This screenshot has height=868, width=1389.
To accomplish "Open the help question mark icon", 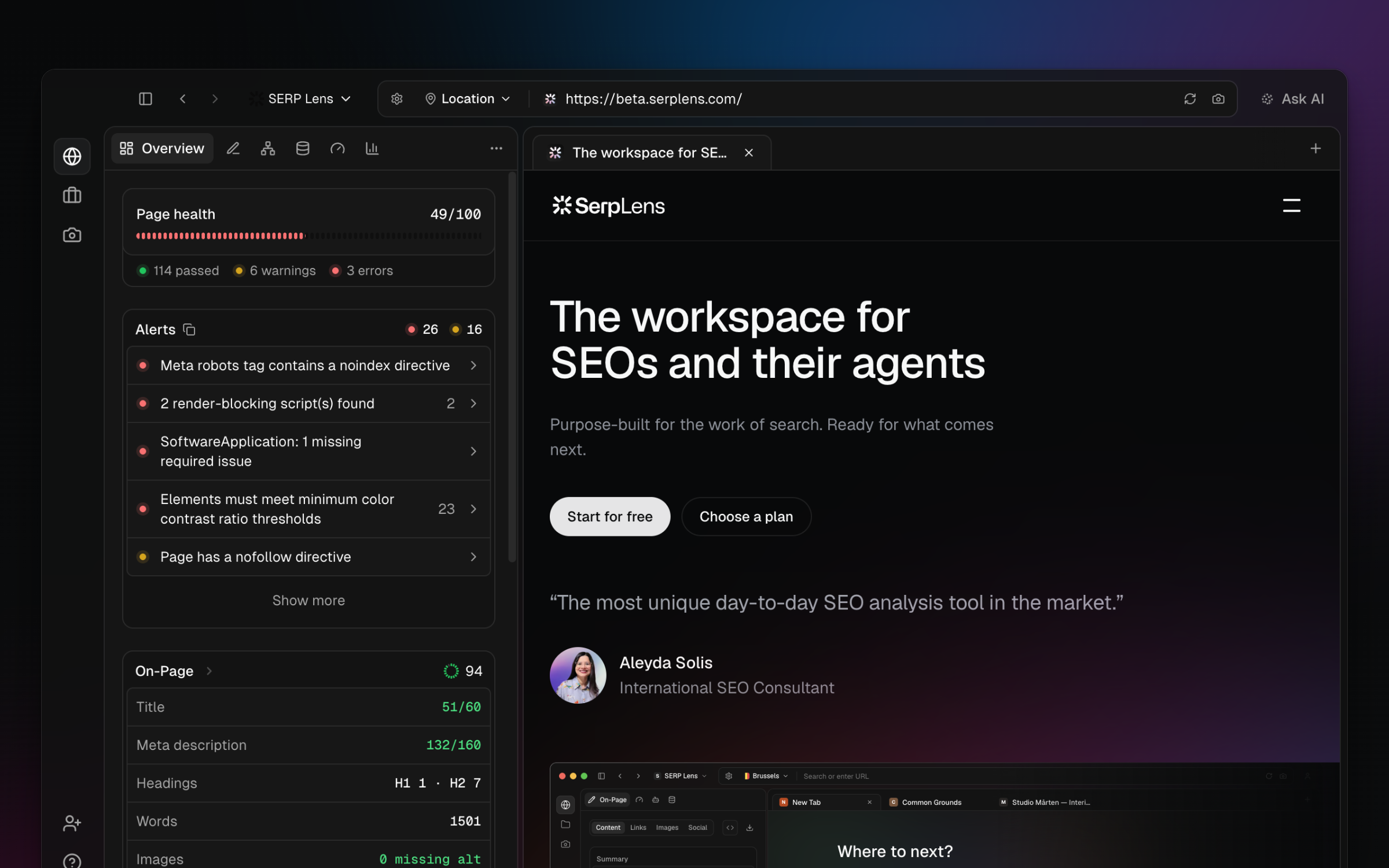I will pyautogui.click(x=72, y=861).
